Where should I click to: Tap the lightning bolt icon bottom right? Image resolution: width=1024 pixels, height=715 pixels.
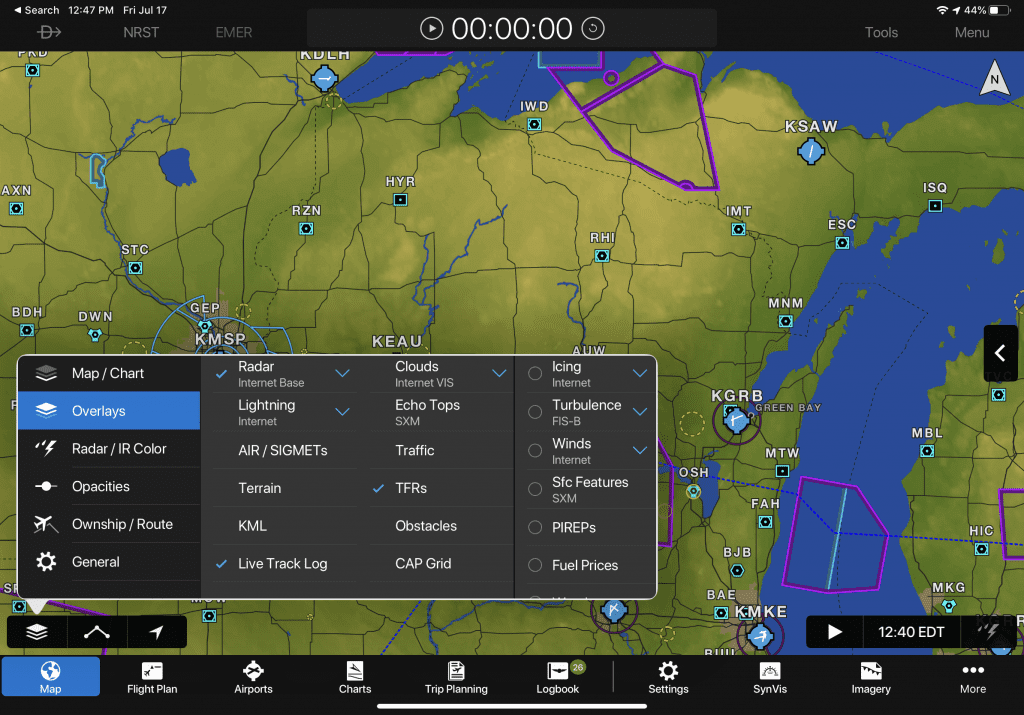990,631
